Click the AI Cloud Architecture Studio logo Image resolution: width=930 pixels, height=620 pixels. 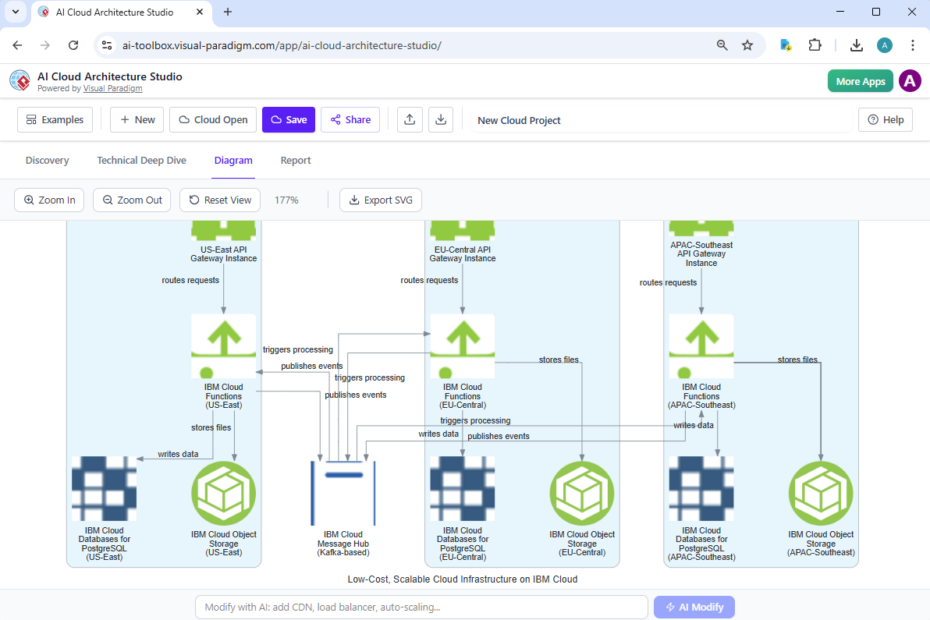pyautogui.click(x=18, y=80)
